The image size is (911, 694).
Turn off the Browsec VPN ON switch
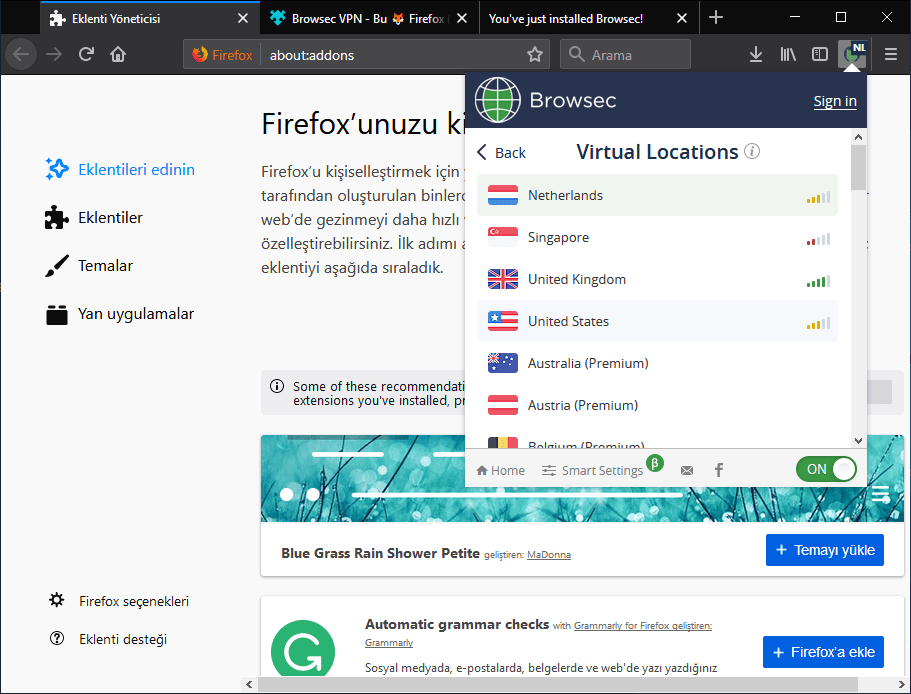click(x=826, y=469)
